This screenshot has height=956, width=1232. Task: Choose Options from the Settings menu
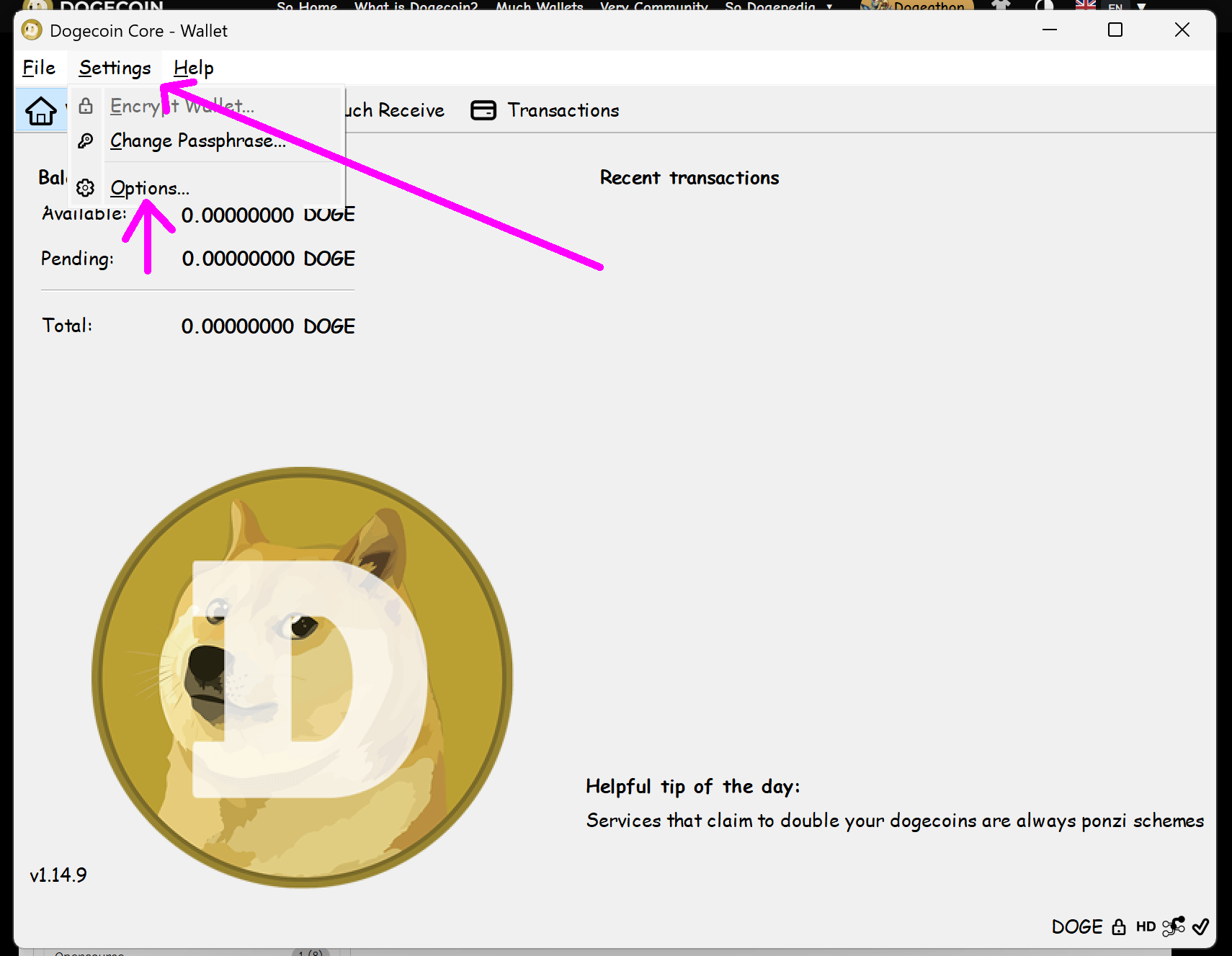[x=207, y=188]
